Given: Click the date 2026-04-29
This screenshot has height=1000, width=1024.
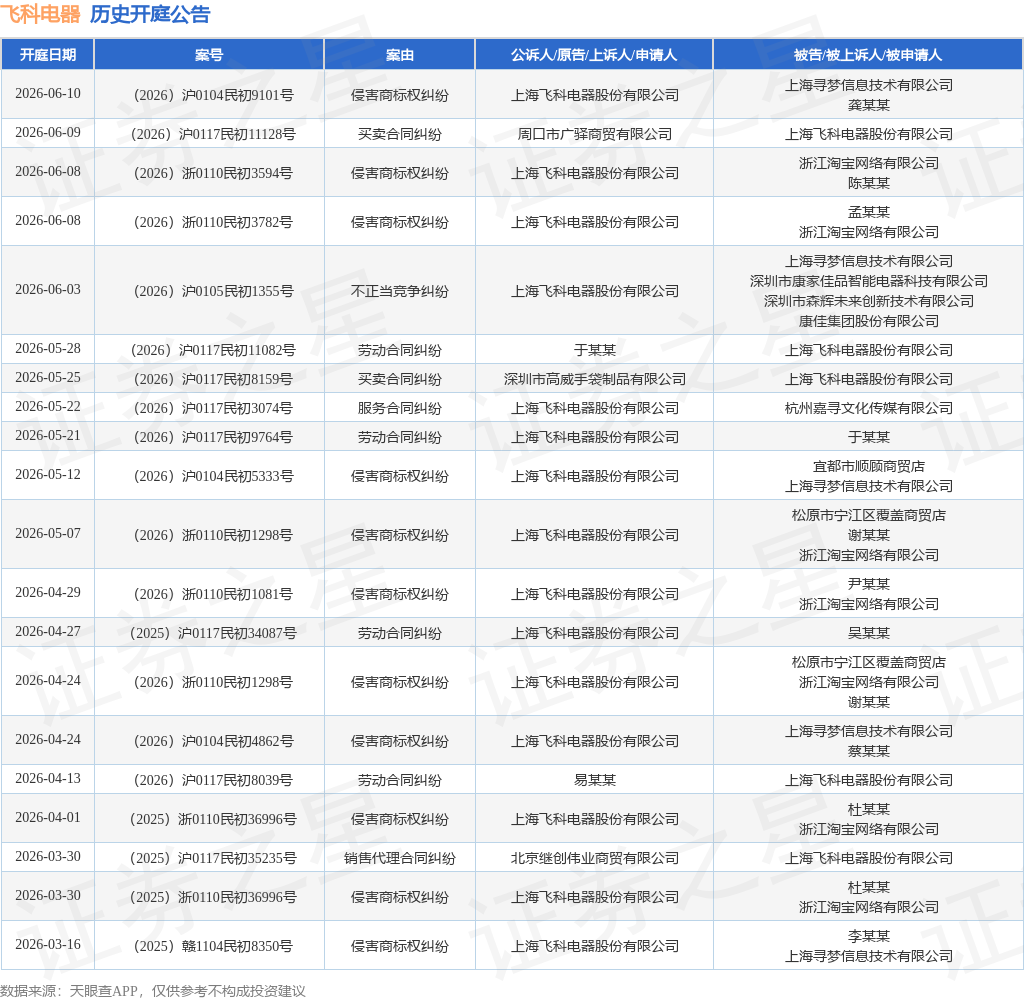Looking at the screenshot, I should (48, 592).
